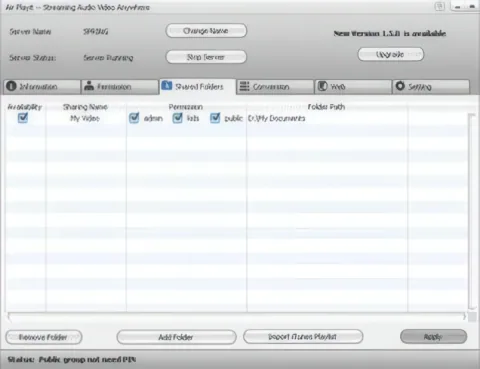The image size is (480, 369).
Task: Open the Setting tab
Action: tap(431, 87)
